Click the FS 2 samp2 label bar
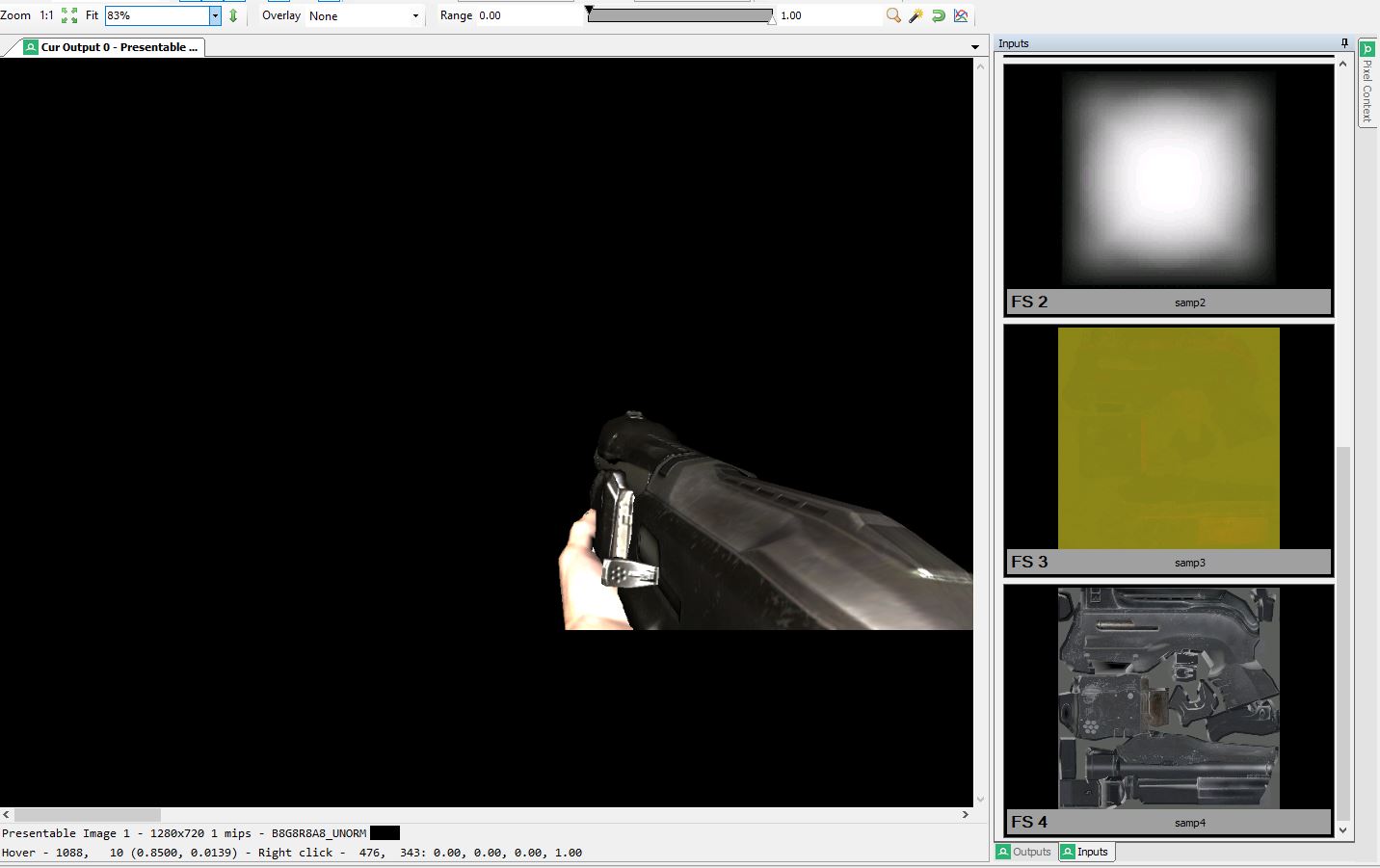The image size is (1380, 868). pyautogui.click(x=1168, y=302)
